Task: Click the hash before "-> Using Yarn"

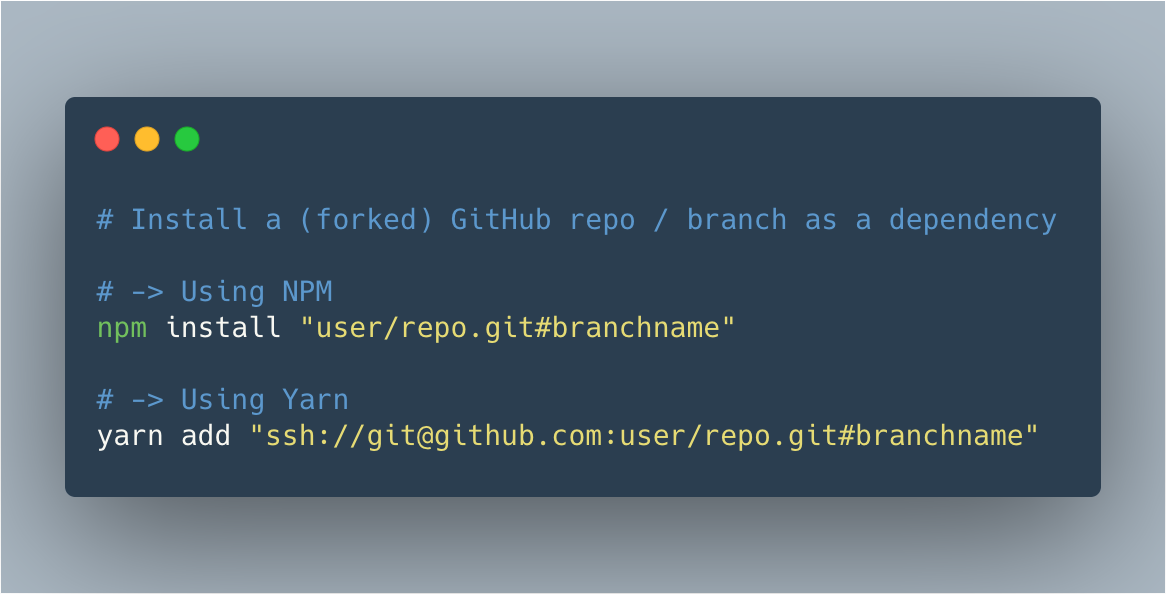Action: [105, 400]
